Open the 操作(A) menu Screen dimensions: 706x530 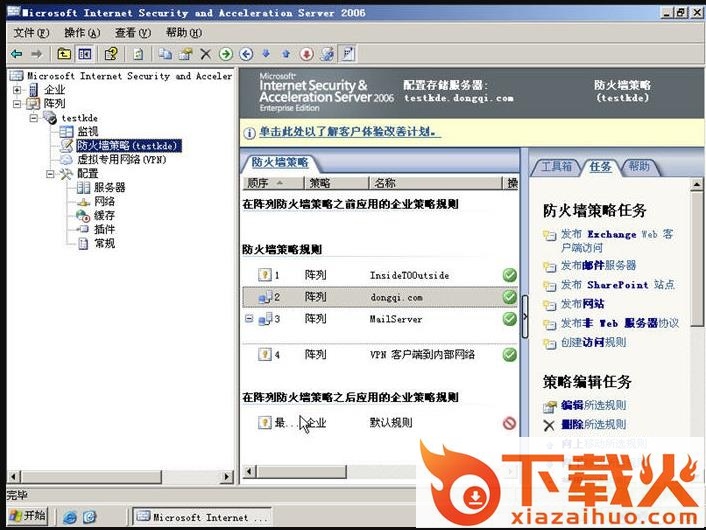tap(82, 33)
